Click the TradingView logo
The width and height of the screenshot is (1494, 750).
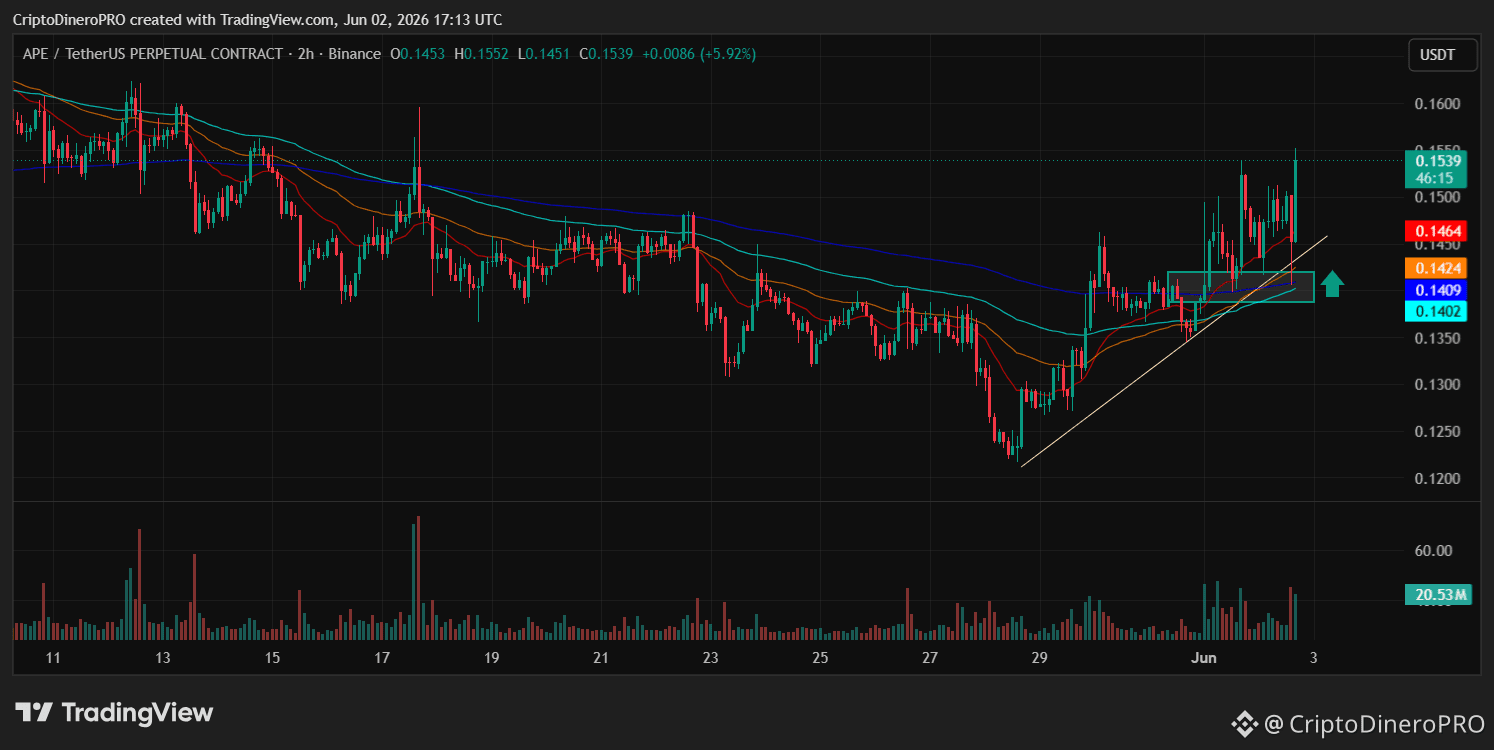[114, 713]
